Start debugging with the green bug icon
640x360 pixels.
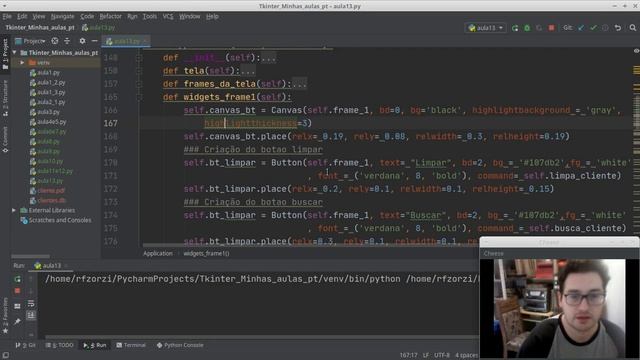(x=527, y=28)
